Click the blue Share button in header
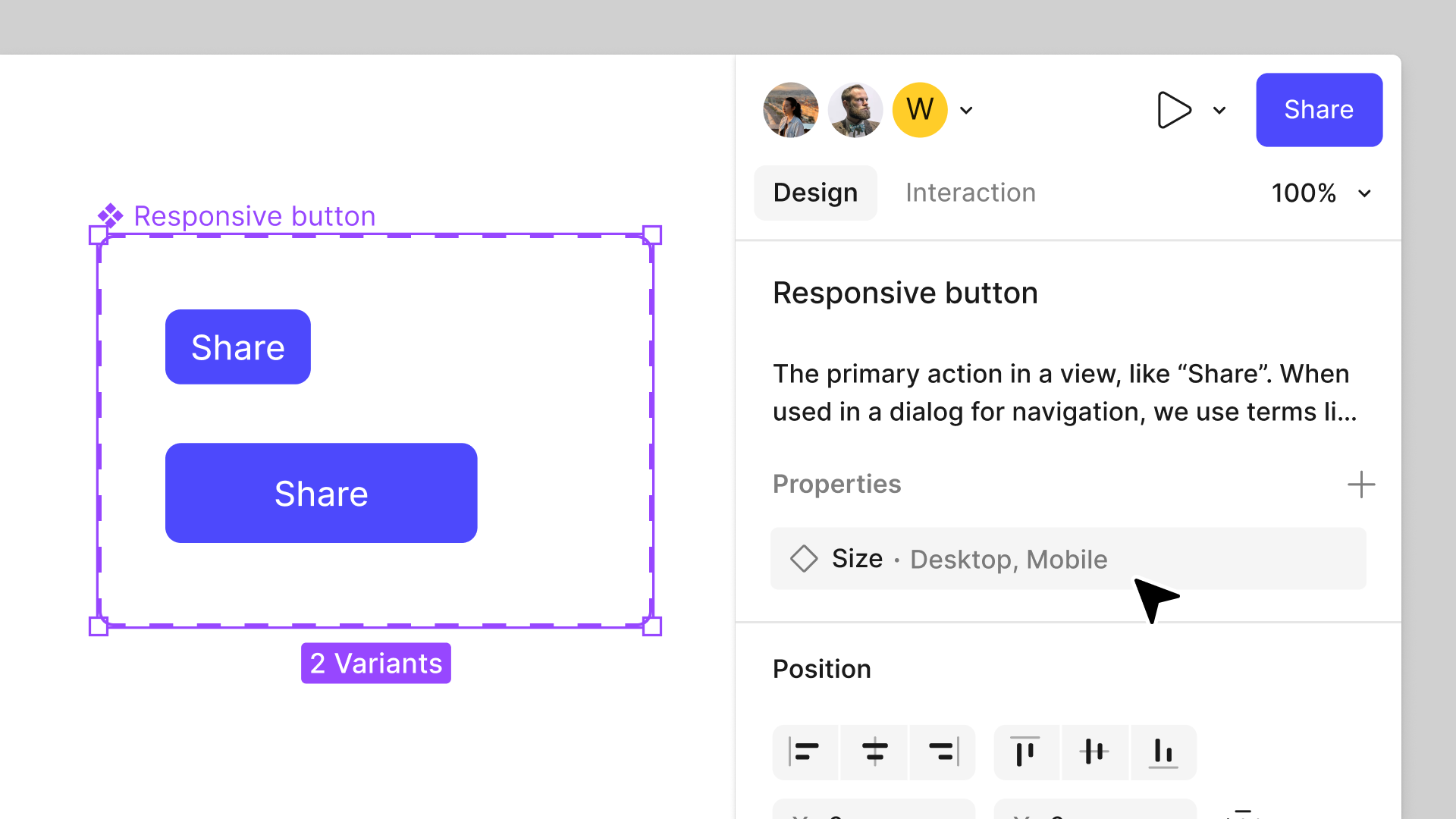Image resolution: width=1456 pixels, height=819 pixels. pyautogui.click(x=1318, y=110)
